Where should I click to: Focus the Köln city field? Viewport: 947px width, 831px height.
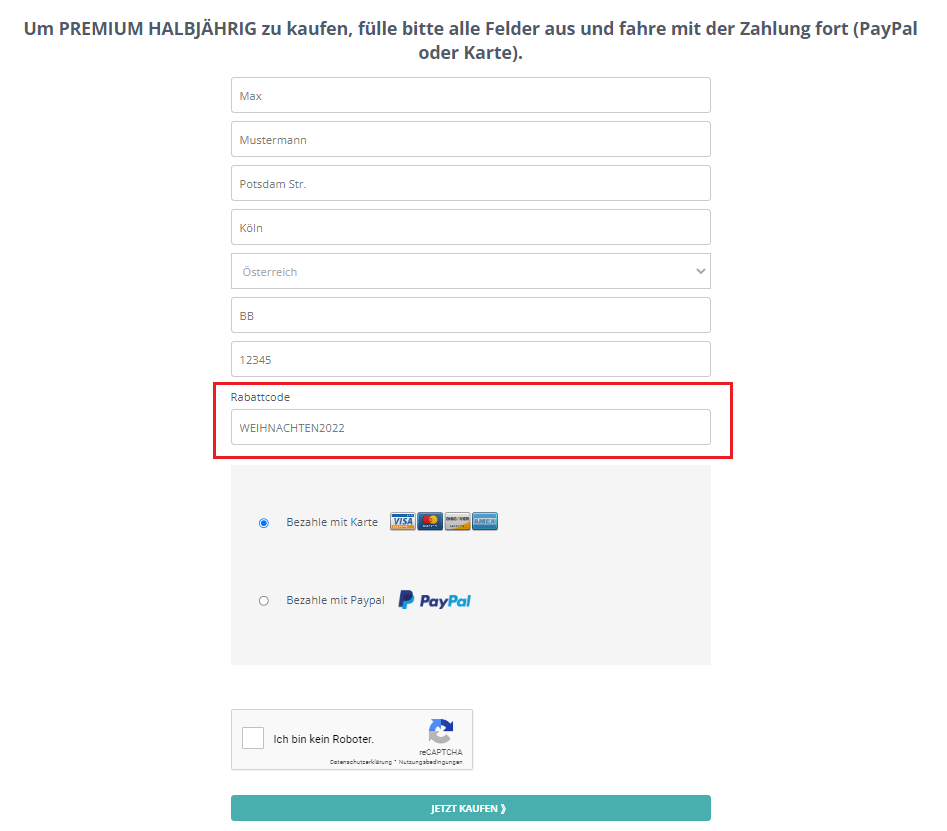470,227
